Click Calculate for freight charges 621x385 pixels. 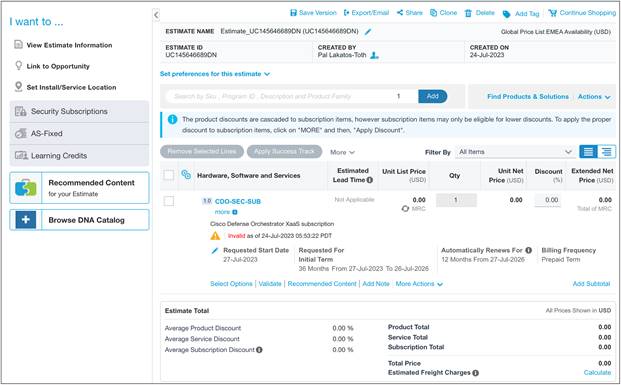597,373
